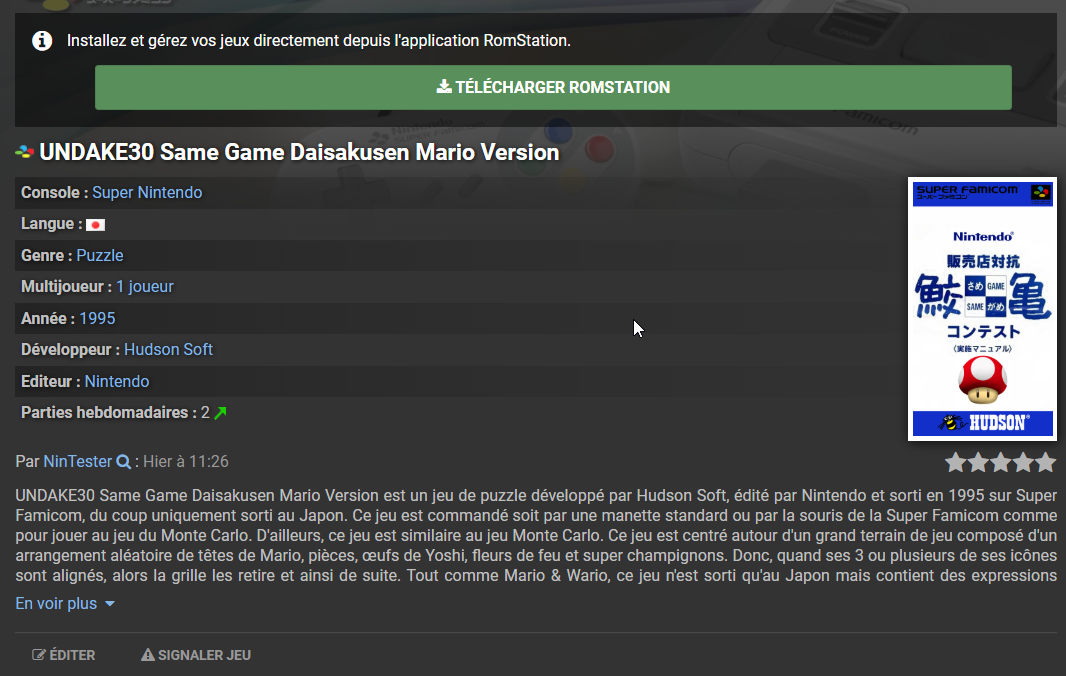1066x676 pixels.
Task: Click the magnifier icon next to NinTester
Action: pos(123,462)
